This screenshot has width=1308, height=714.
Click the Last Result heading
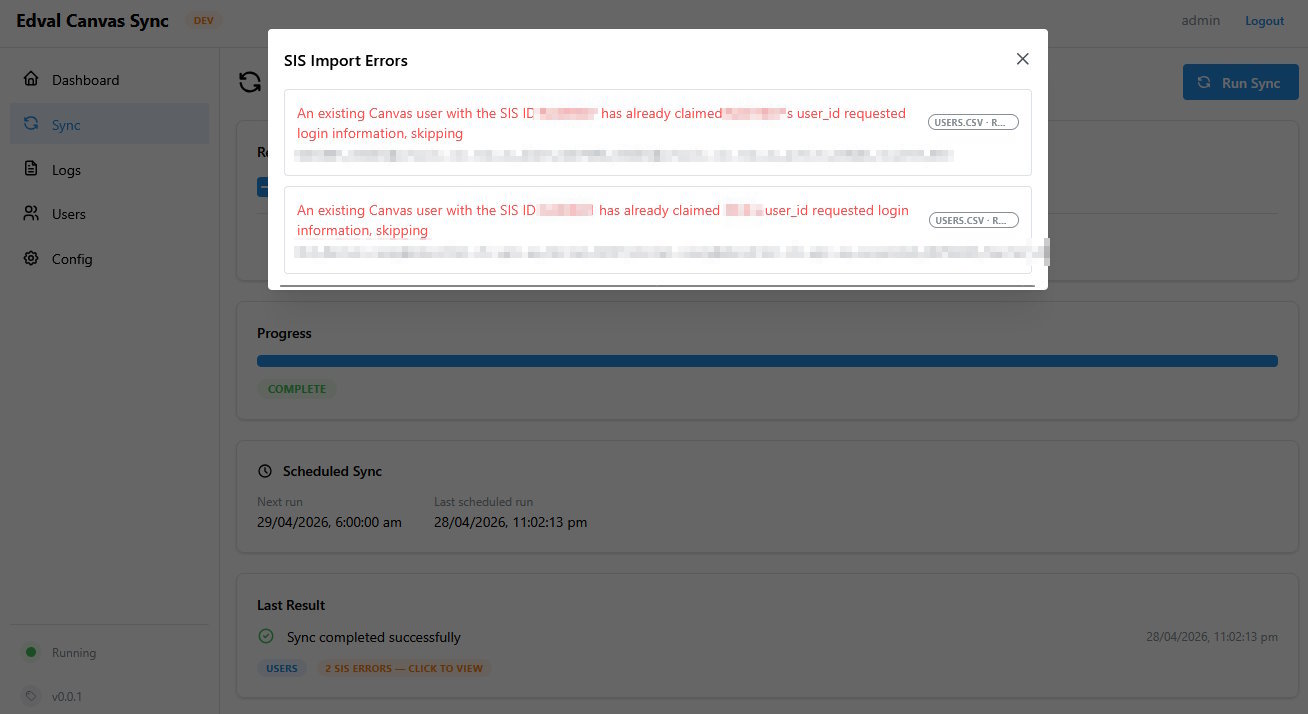coord(291,605)
